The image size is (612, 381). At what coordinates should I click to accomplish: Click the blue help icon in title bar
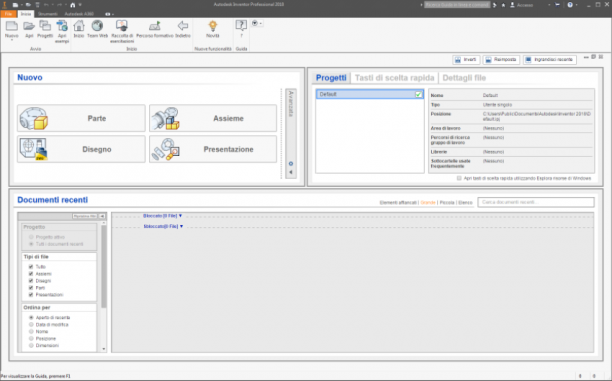point(570,5)
